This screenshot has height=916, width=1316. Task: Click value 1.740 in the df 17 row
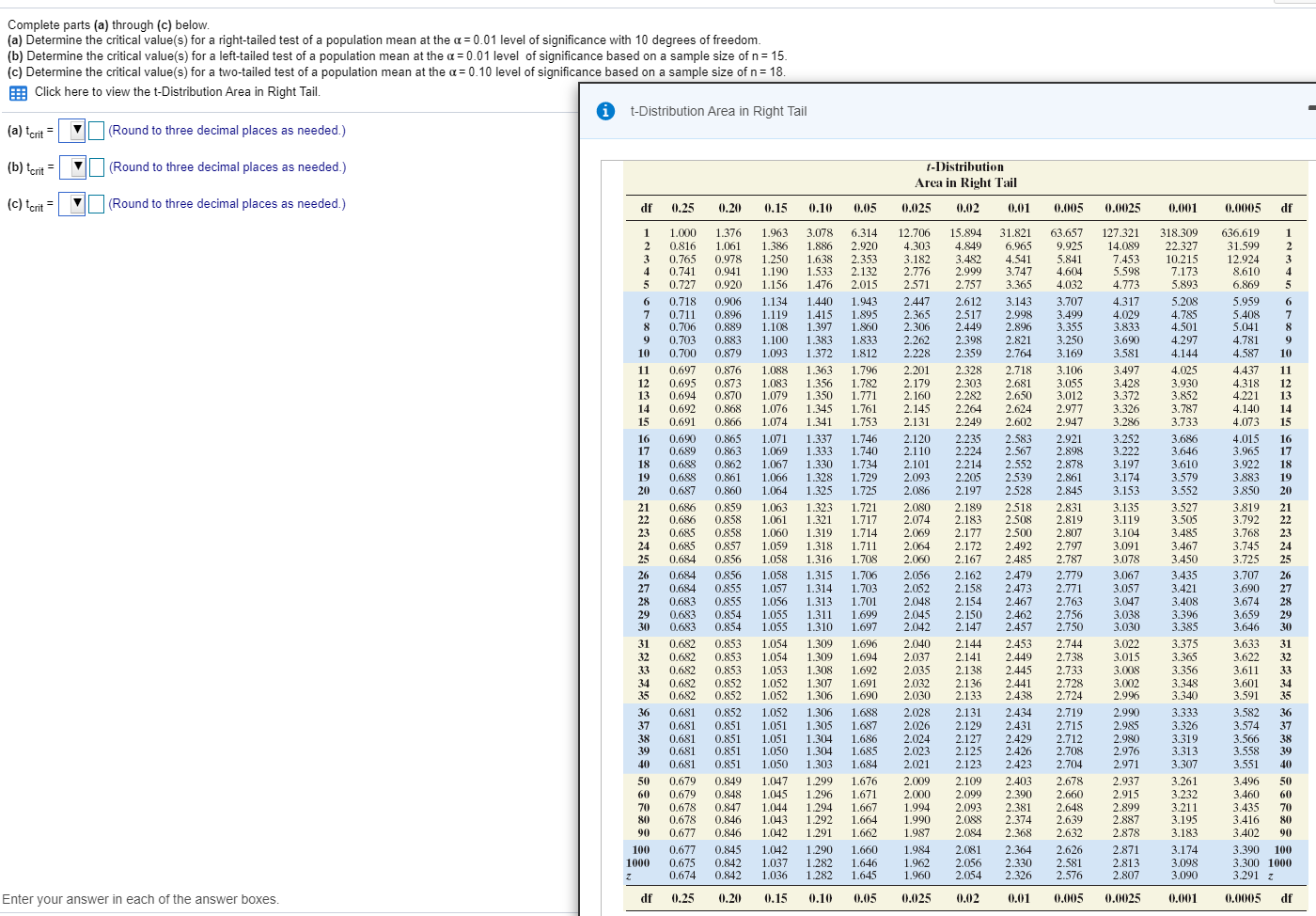(864, 451)
